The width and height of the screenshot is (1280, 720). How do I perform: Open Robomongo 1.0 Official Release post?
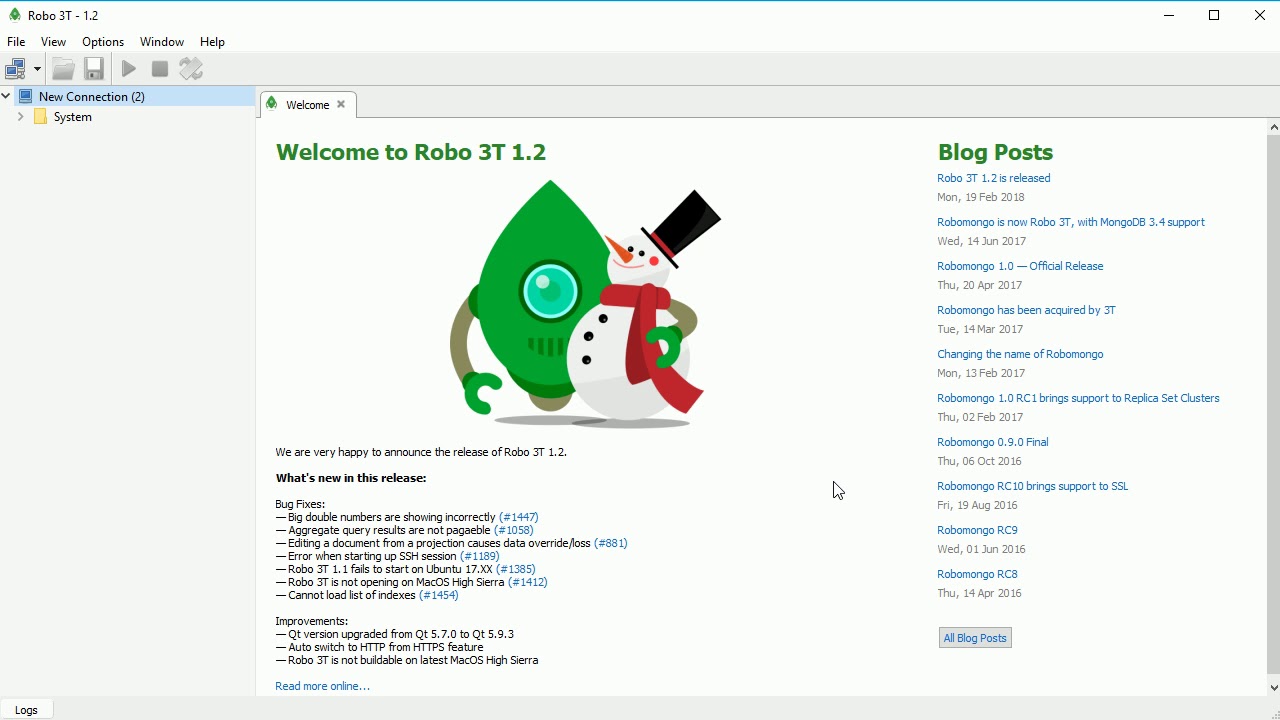[x=1020, y=266]
